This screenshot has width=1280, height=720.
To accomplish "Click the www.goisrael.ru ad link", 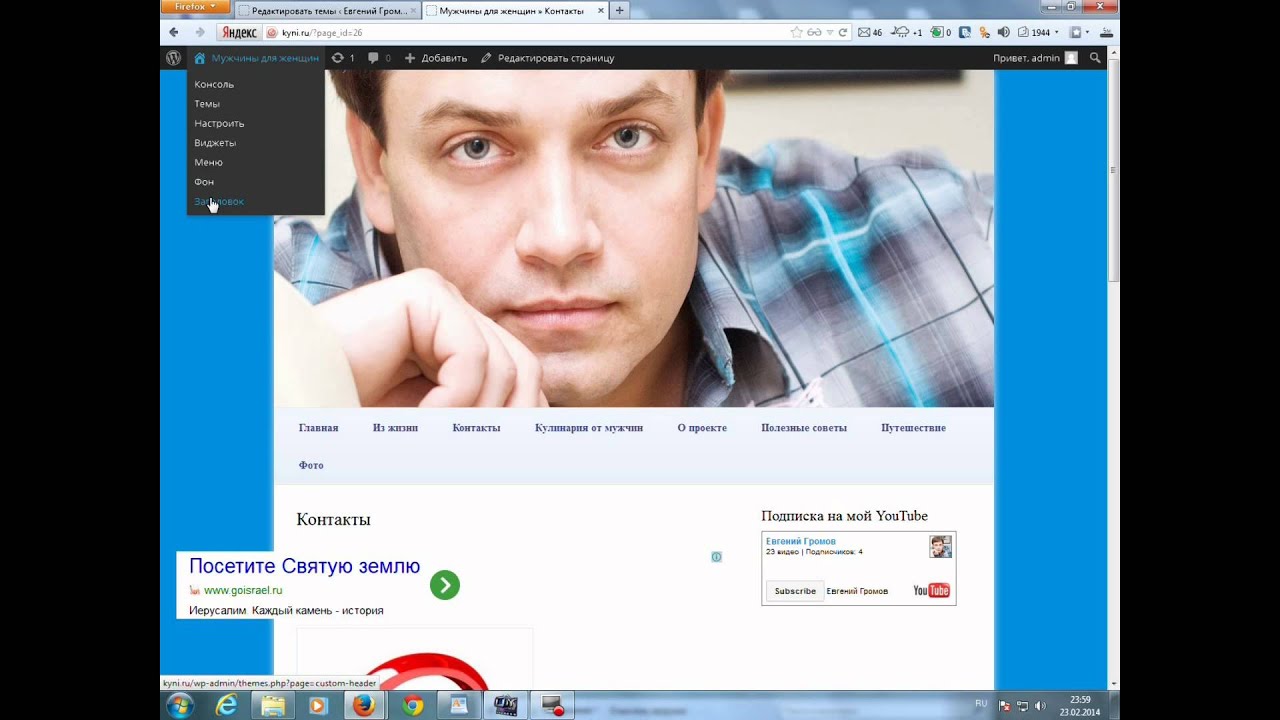I will [243, 590].
